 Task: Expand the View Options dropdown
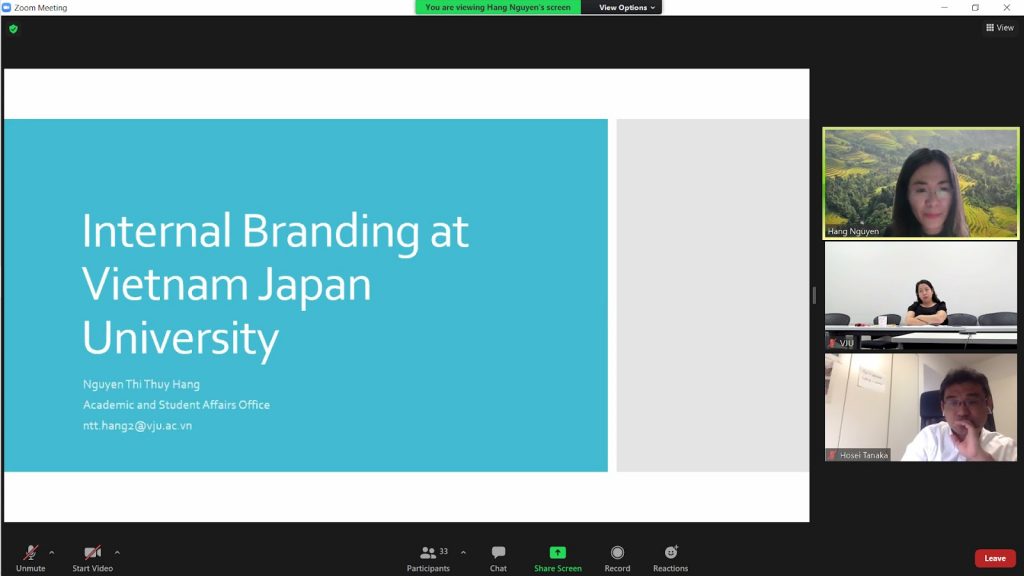tap(626, 7)
